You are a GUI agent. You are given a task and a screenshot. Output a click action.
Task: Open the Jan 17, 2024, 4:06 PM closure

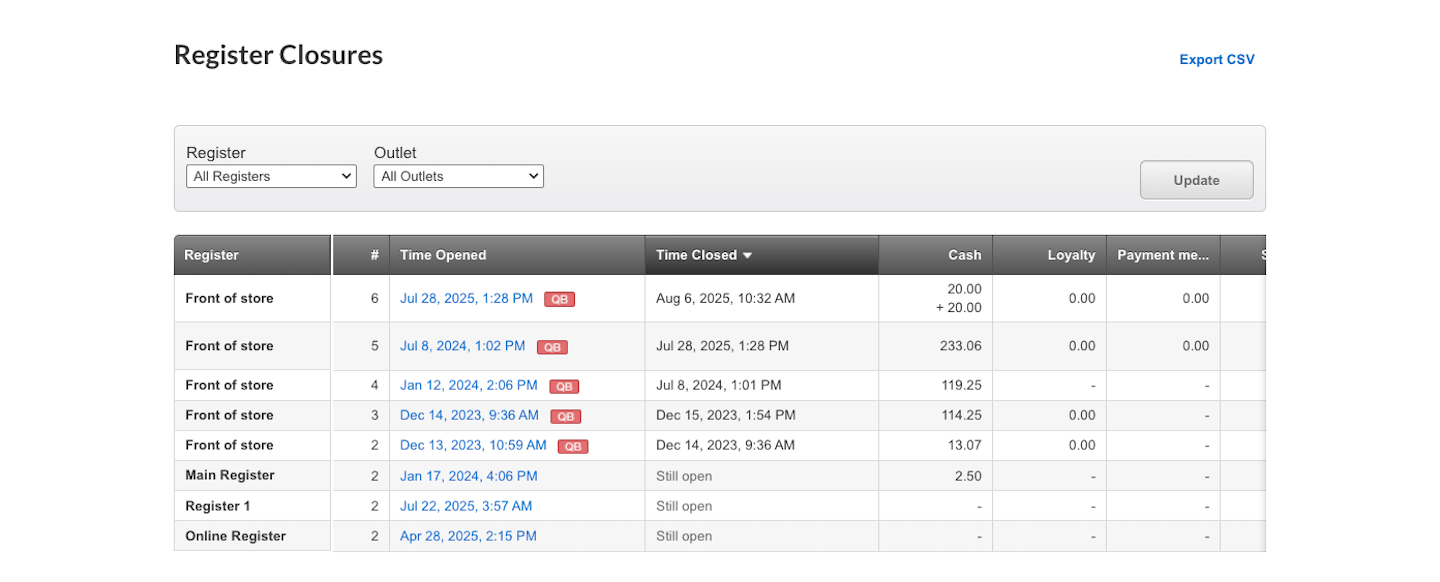pos(468,476)
